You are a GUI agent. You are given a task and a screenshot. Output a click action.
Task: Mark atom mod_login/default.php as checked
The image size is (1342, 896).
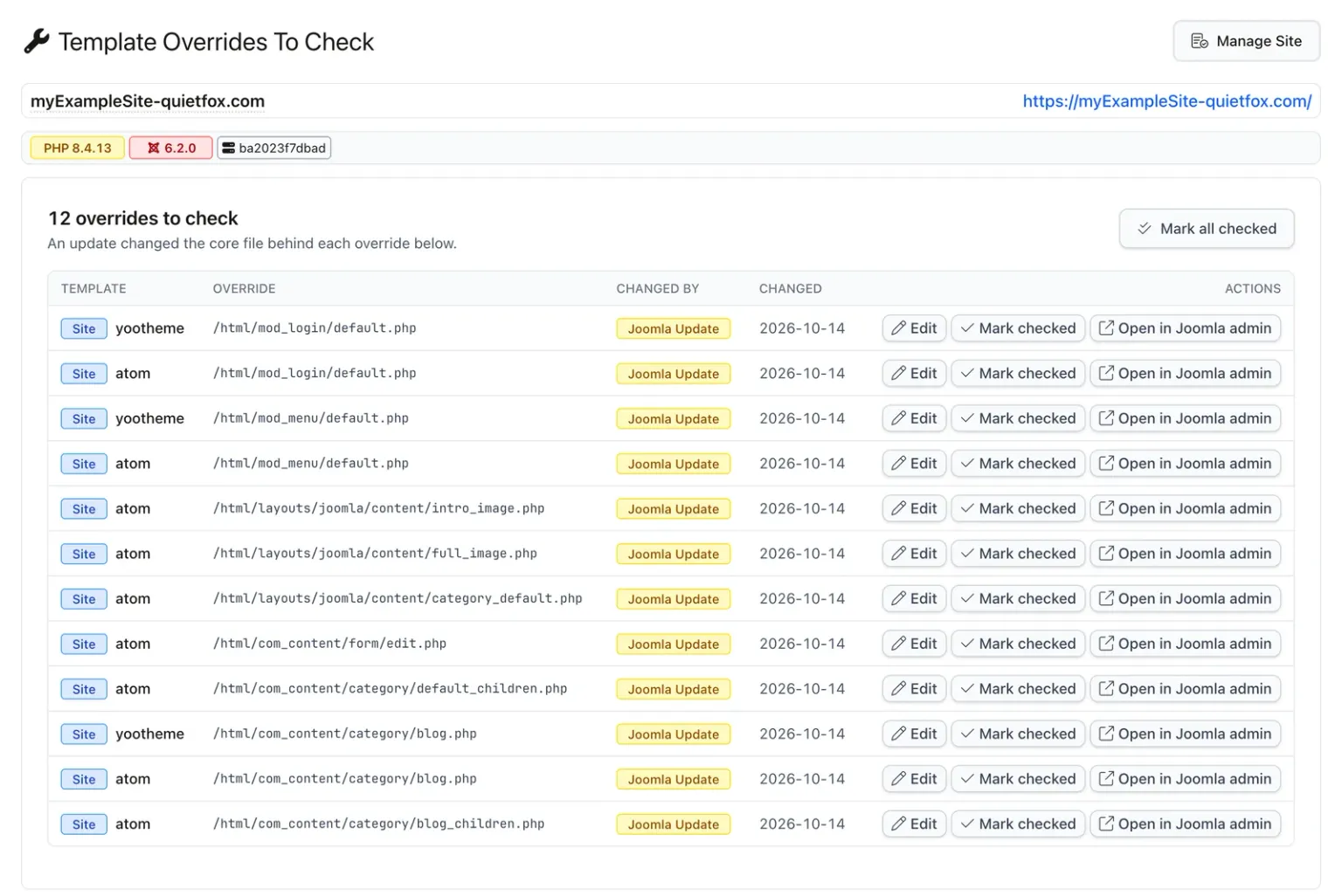[x=1018, y=374]
